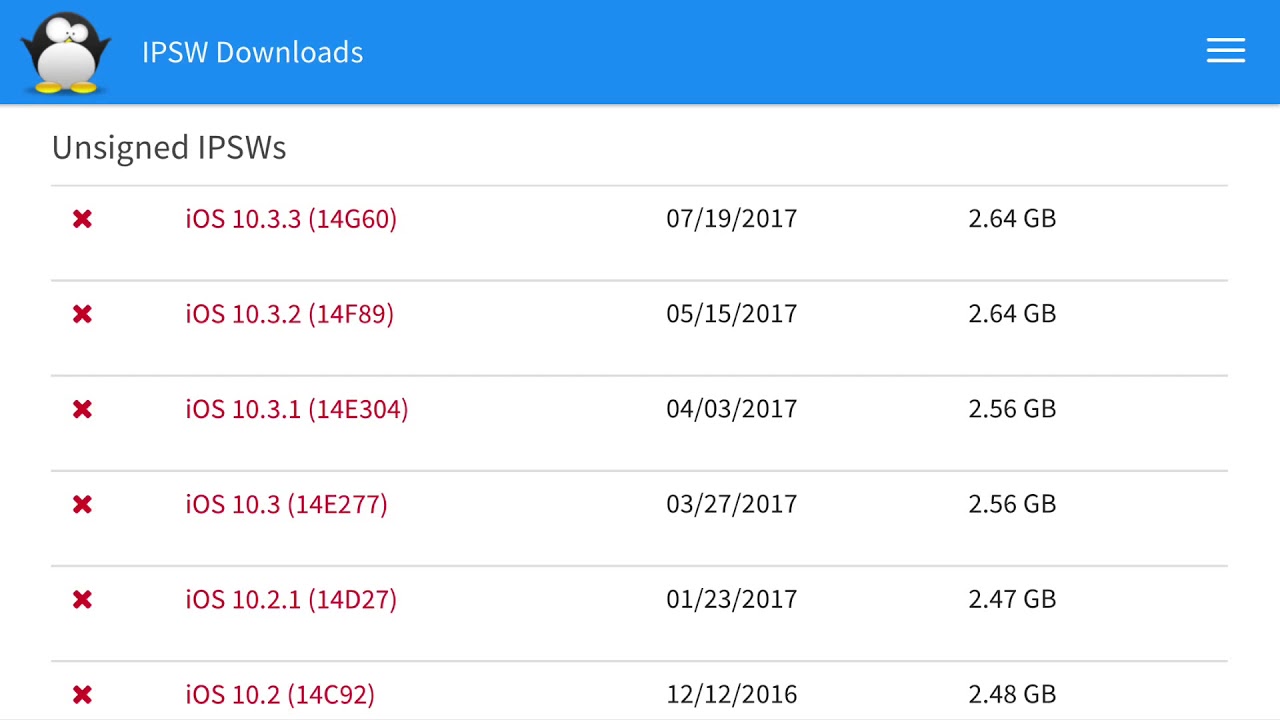1280x720 pixels.
Task: Click the unsigned X icon for iOS 10.3.1
Action: pyautogui.click(x=82, y=409)
